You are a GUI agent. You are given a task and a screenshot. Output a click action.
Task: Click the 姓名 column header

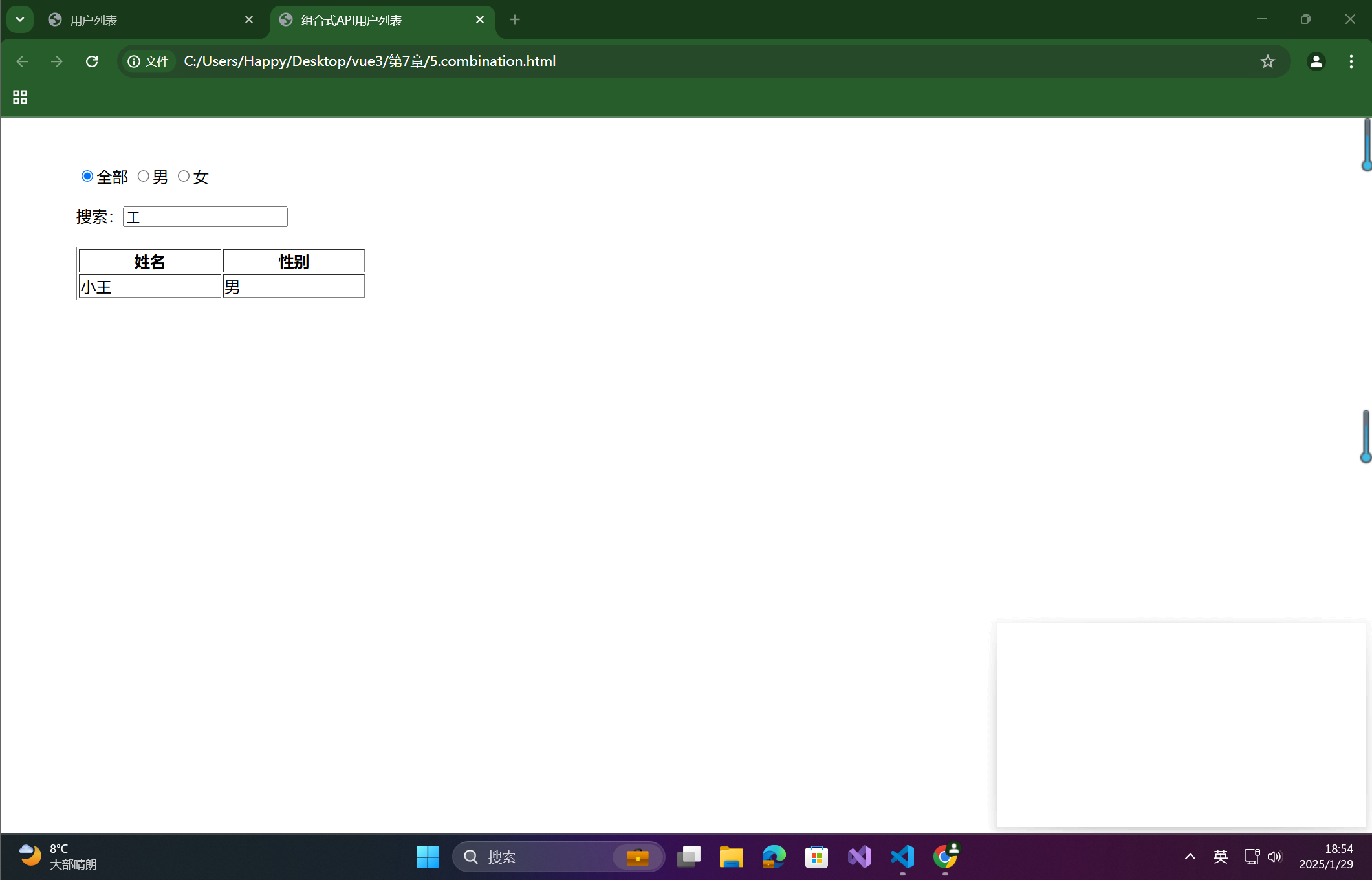click(x=150, y=261)
